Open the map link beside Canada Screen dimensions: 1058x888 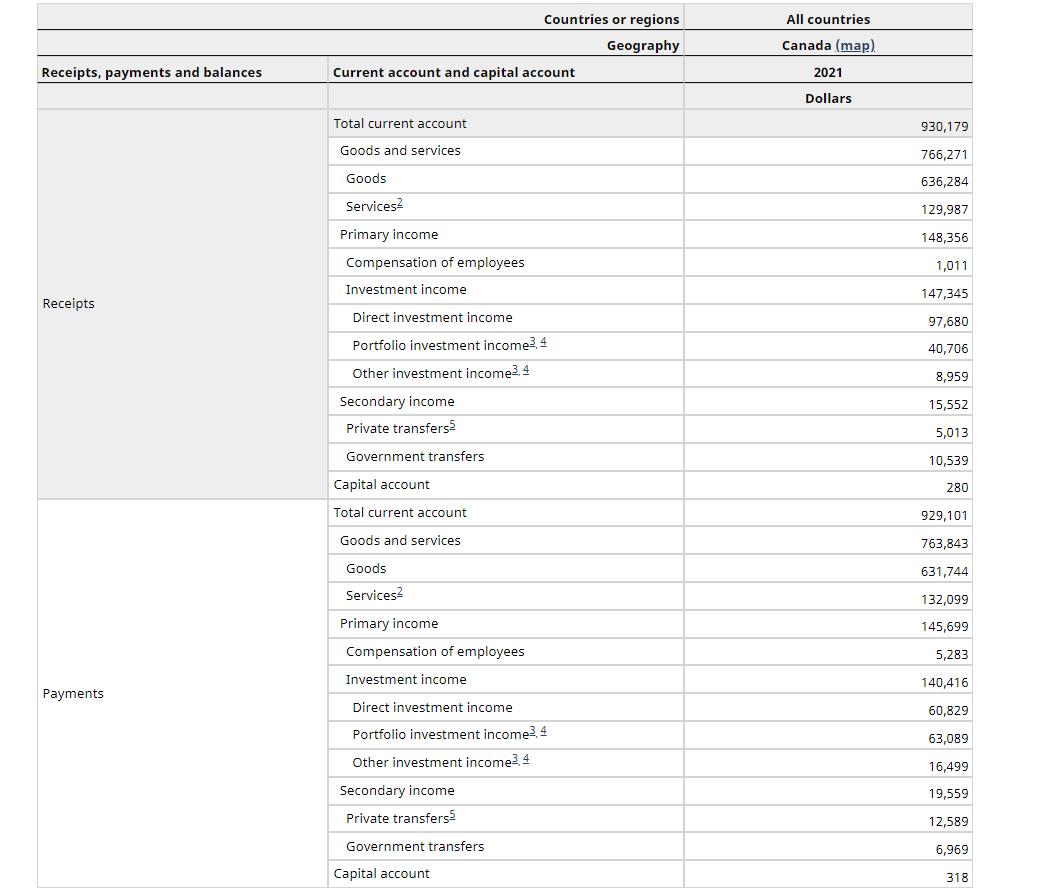click(854, 45)
